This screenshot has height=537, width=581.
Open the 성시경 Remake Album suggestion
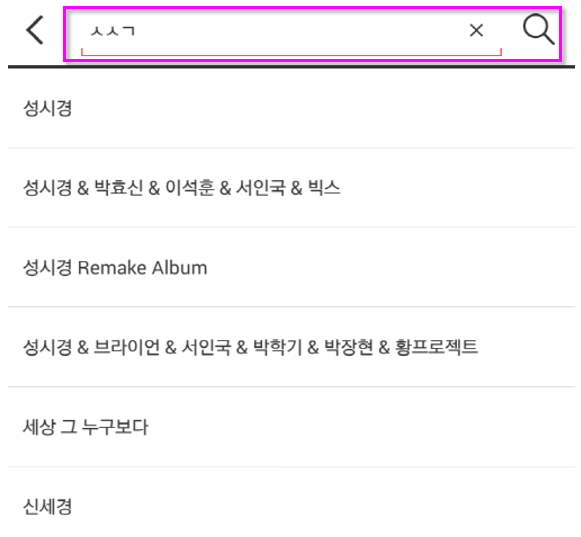[x=291, y=267]
